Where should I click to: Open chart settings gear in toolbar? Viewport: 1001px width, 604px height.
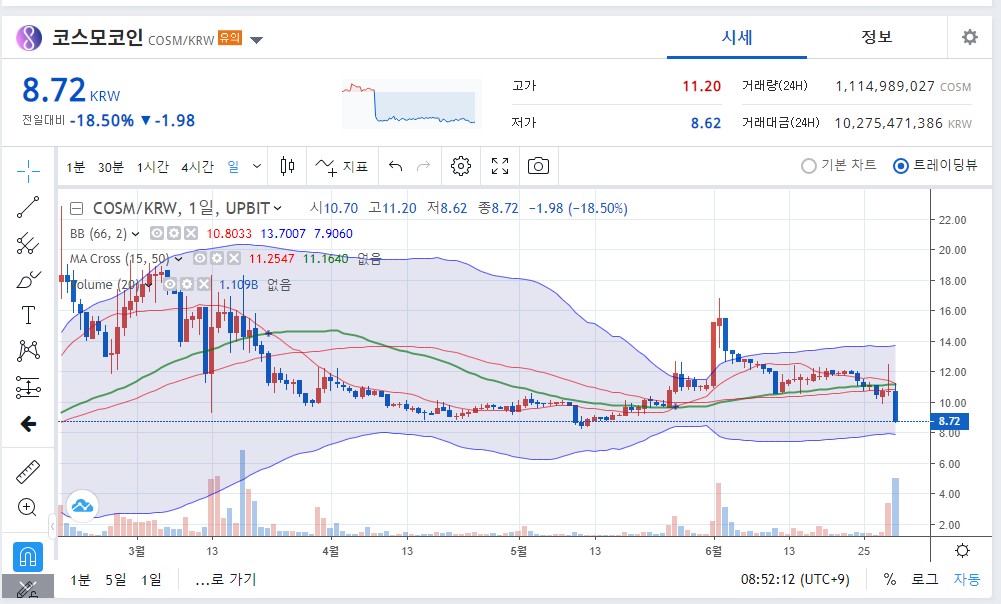(461, 167)
